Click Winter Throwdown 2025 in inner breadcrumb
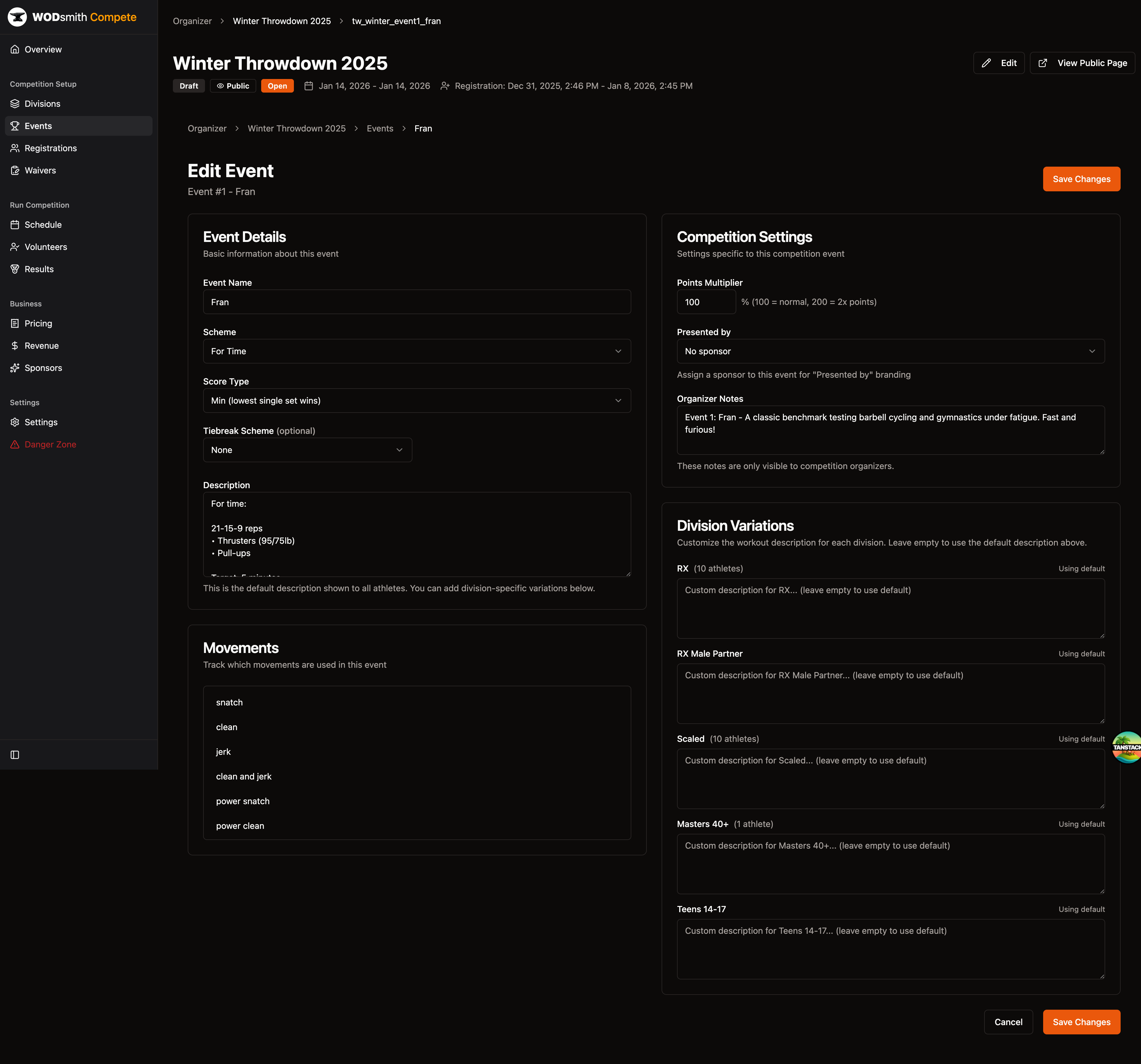Image resolution: width=1141 pixels, height=1064 pixels. click(x=297, y=128)
